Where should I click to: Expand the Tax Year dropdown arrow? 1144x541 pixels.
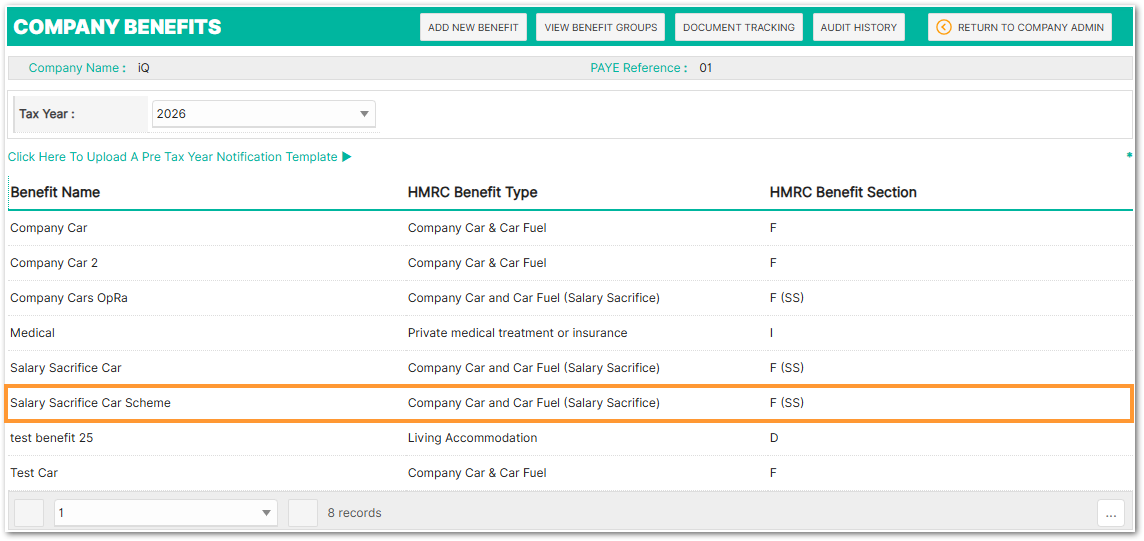coord(364,114)
